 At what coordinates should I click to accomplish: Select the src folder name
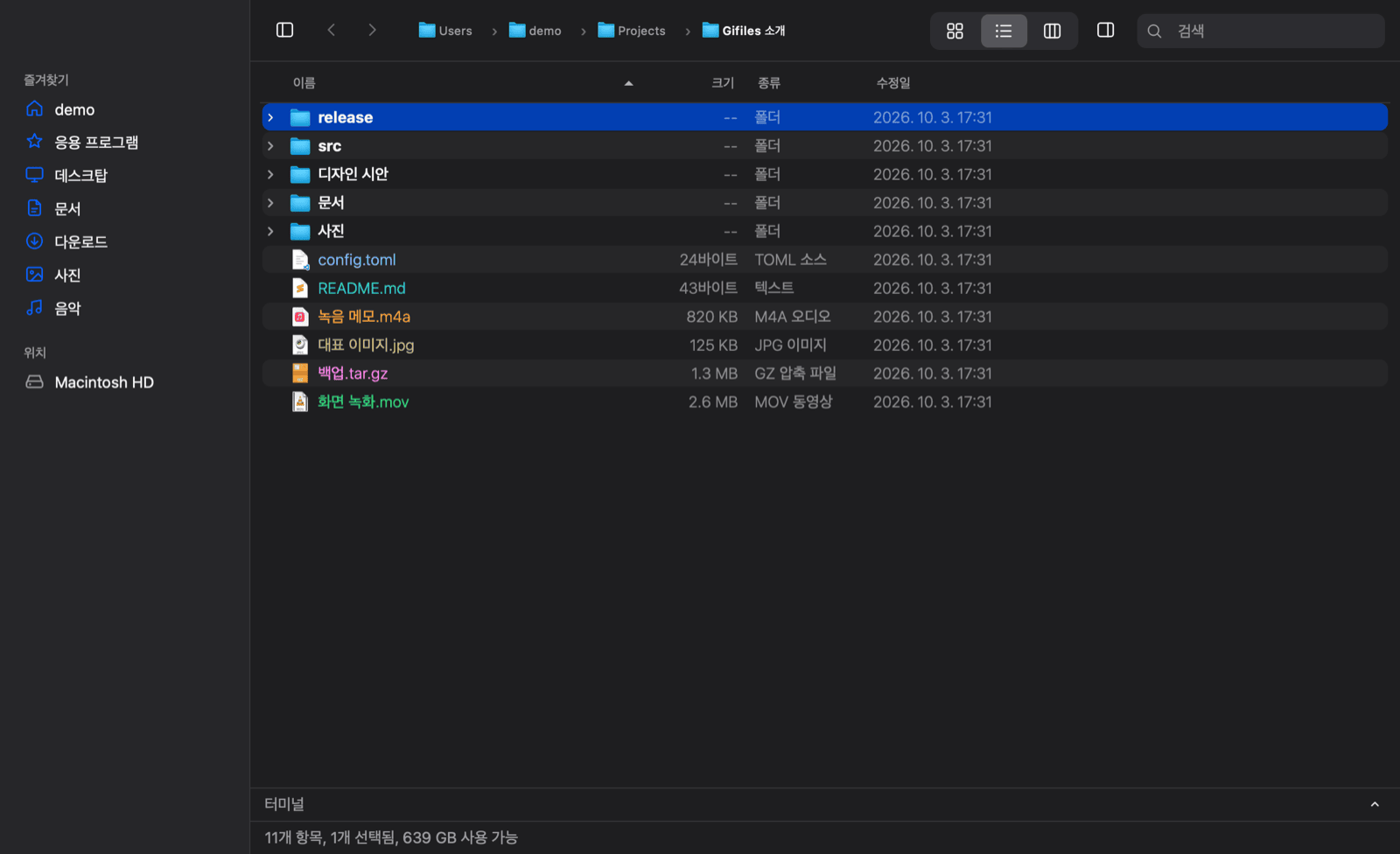330,146
